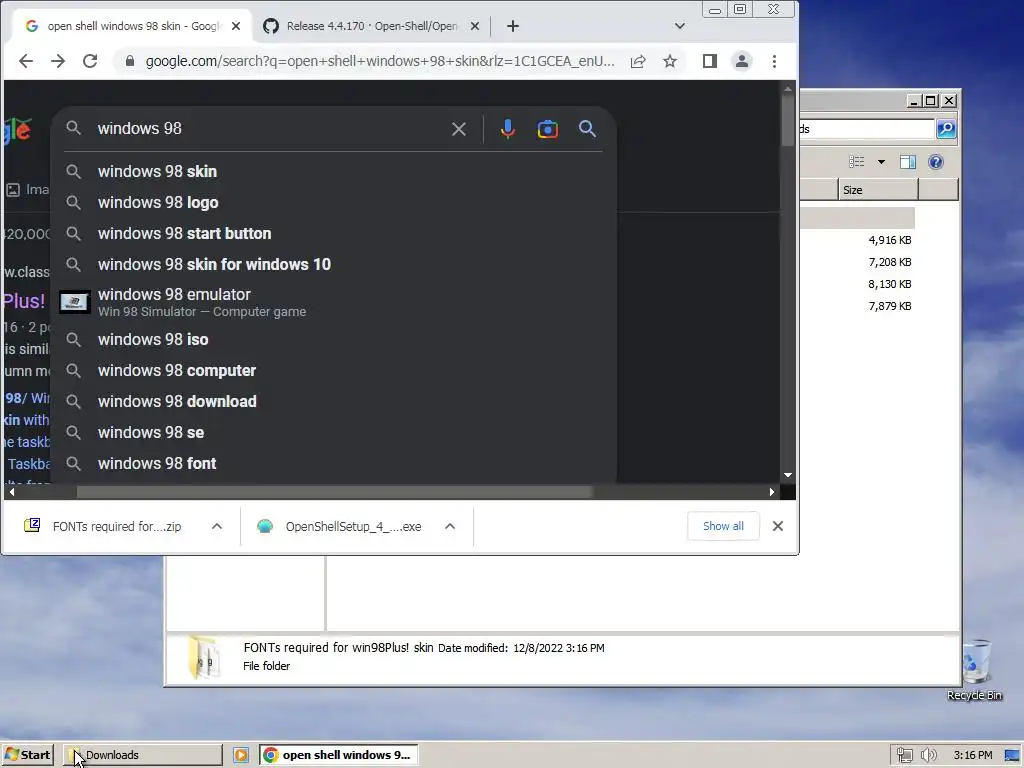Open the Explorer view options dropdown arrow
This screenshot has width=1024, height=768.
[881, 162]
